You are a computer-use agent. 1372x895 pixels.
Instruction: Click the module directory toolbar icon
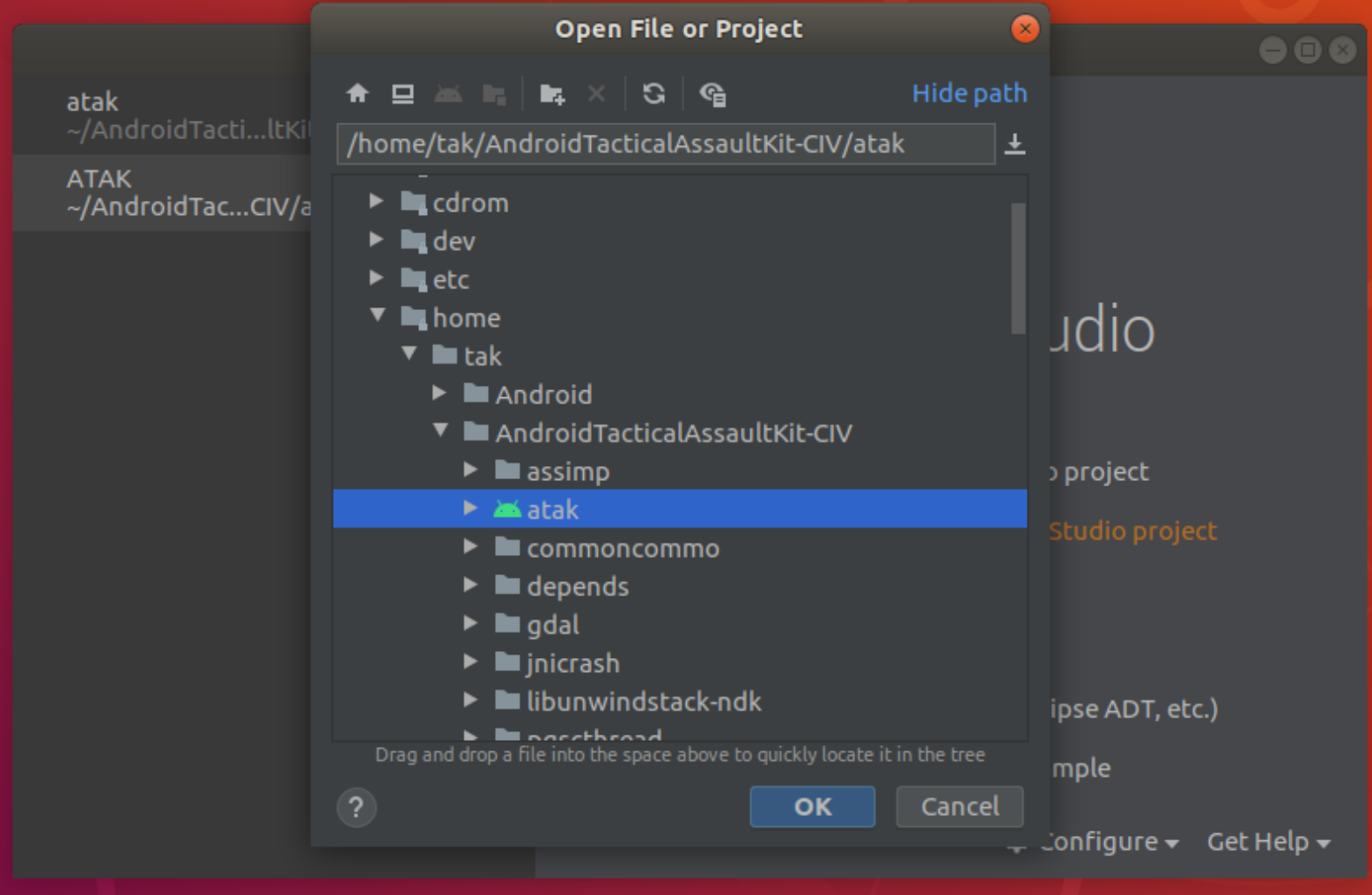tap(495, 93)
